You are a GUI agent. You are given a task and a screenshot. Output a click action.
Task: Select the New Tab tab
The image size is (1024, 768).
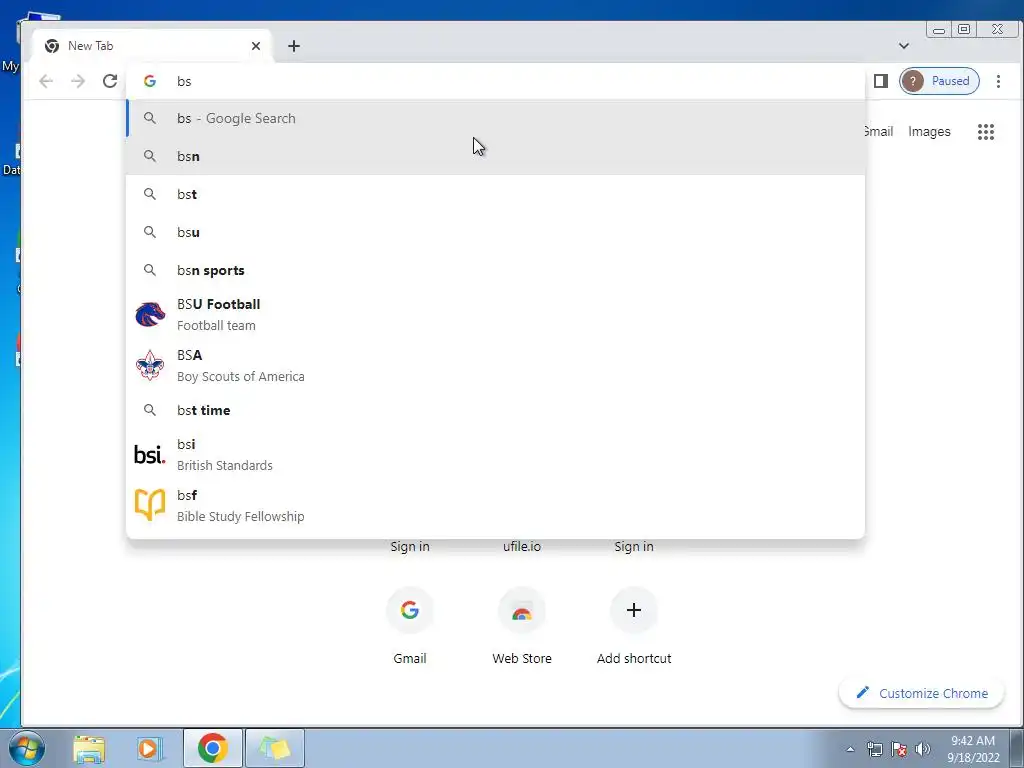coord(152,46)
